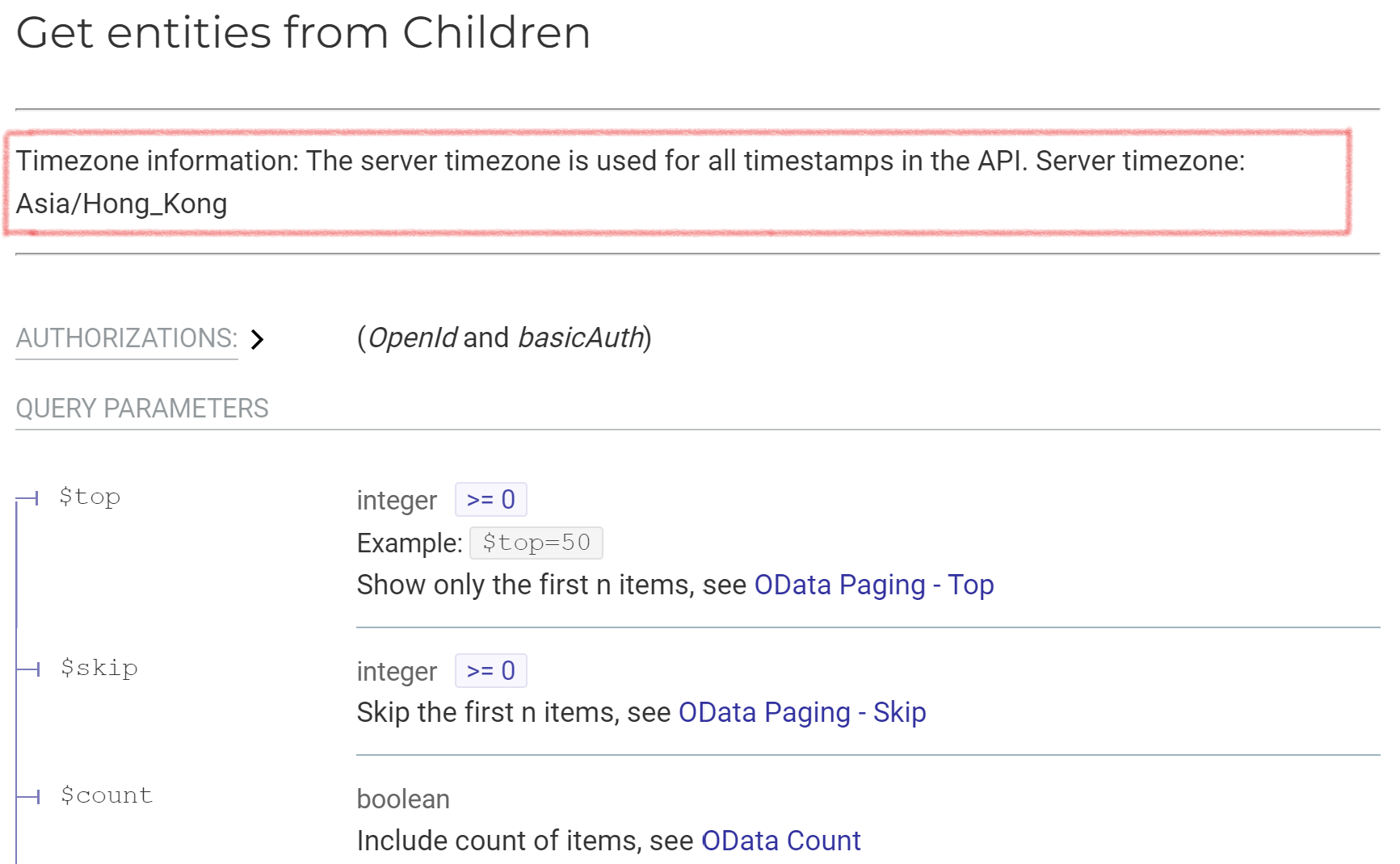
Task: Expand the Authorizations chevron arrow
Action: pos(257,339)
